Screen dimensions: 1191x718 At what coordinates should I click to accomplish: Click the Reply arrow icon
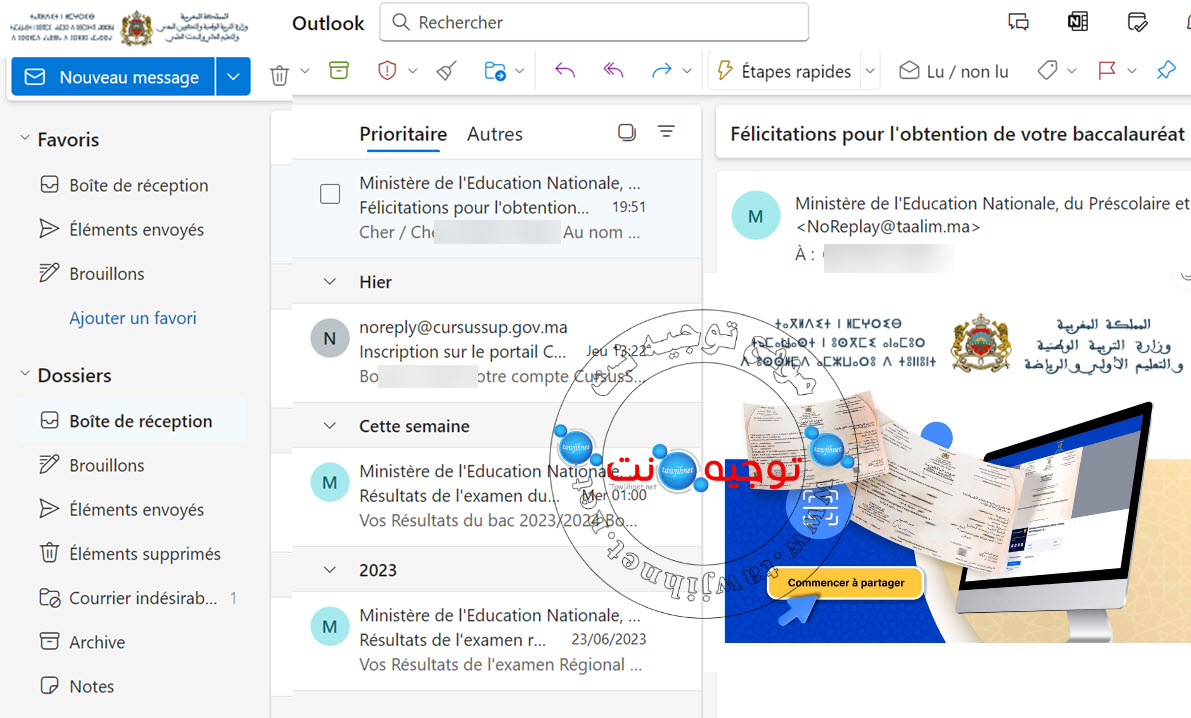coord(564,71)
